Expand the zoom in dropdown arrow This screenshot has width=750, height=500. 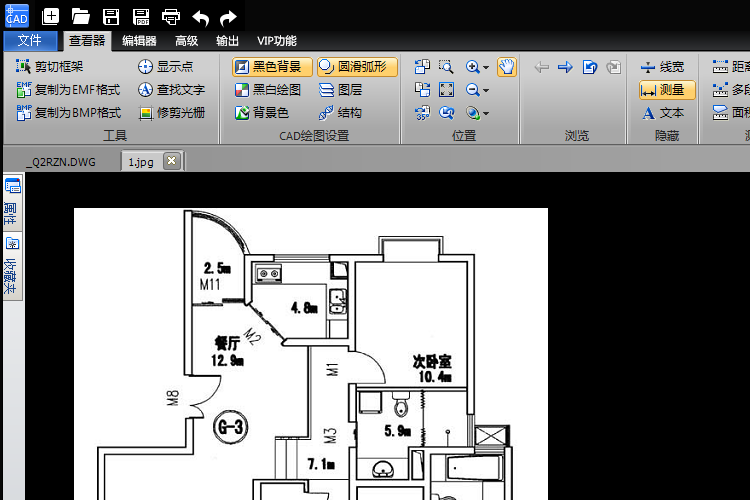[486, 67]
